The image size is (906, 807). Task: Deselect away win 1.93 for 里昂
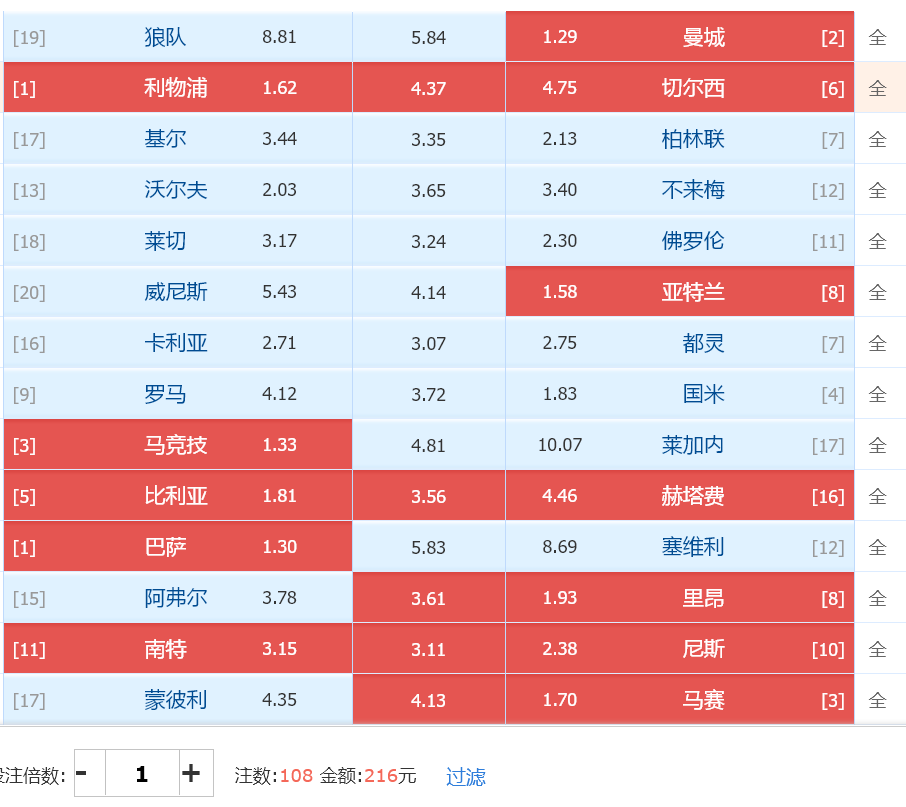coord(680,598)
